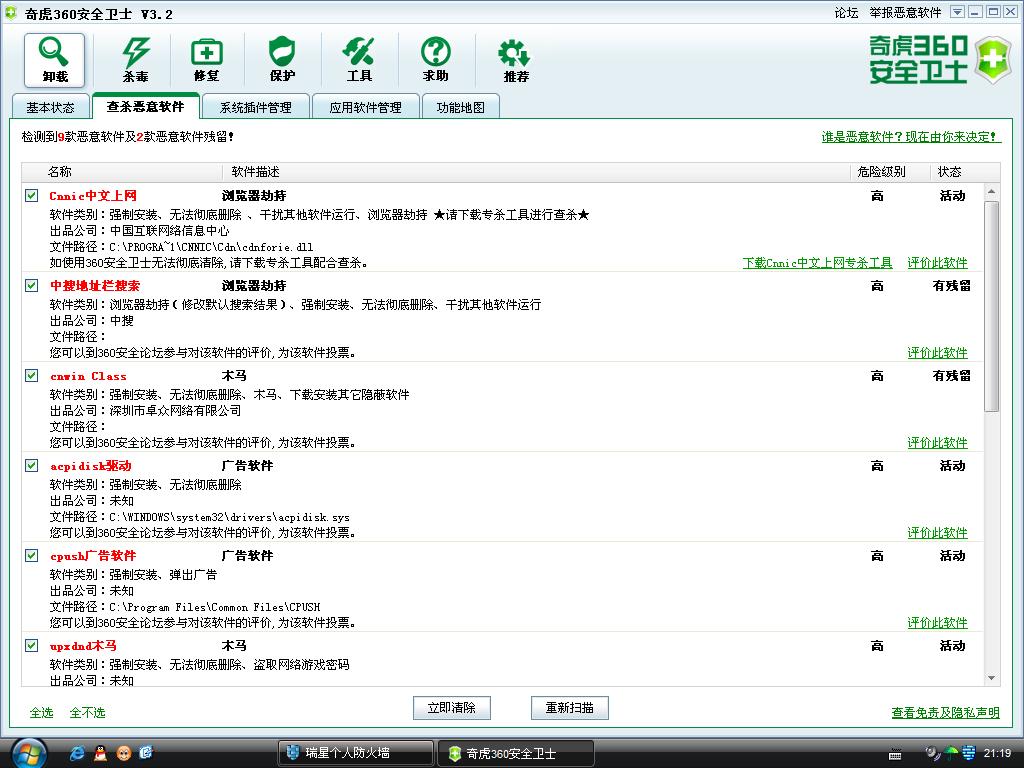The image size is (1024, 768).
Task: Open 查看免责及隐私声明 link
Action: (945, 712)
